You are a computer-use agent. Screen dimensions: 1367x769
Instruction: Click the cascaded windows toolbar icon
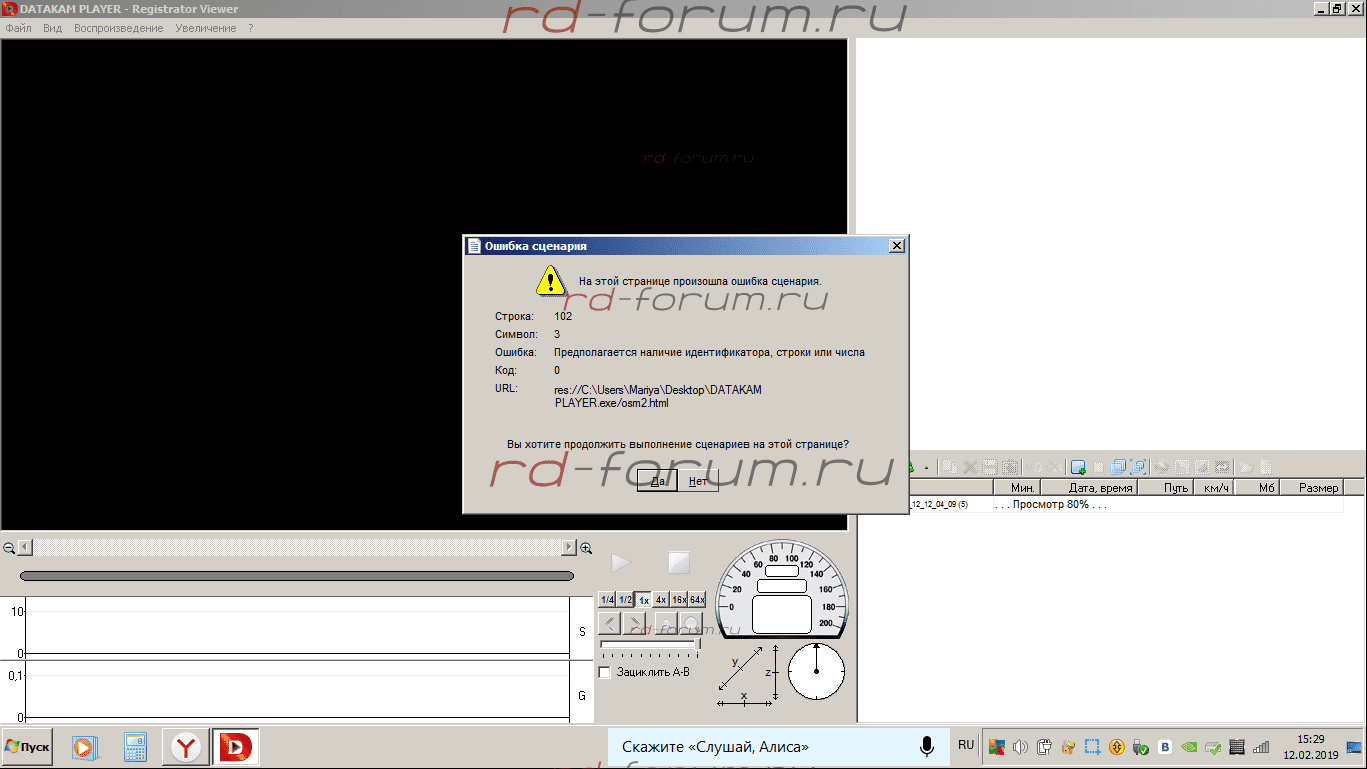point(1118,467)
